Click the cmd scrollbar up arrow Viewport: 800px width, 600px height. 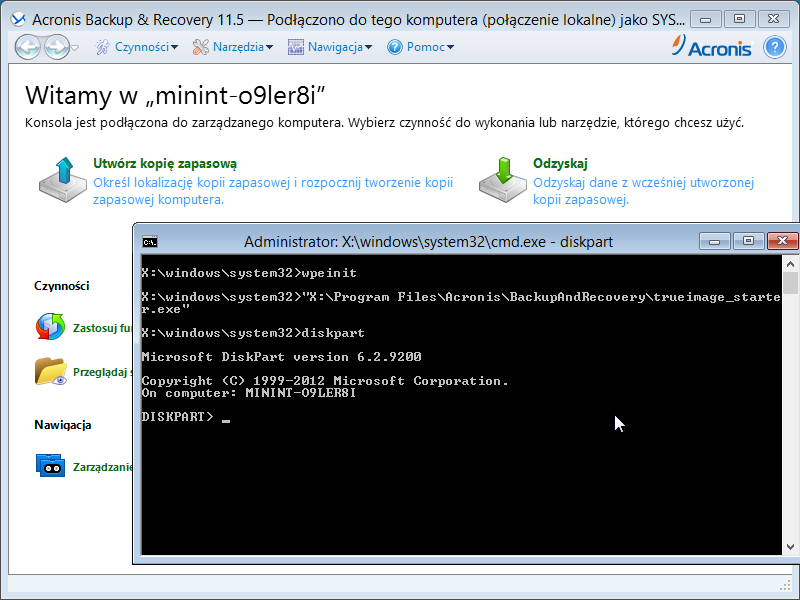coord(790,264)
